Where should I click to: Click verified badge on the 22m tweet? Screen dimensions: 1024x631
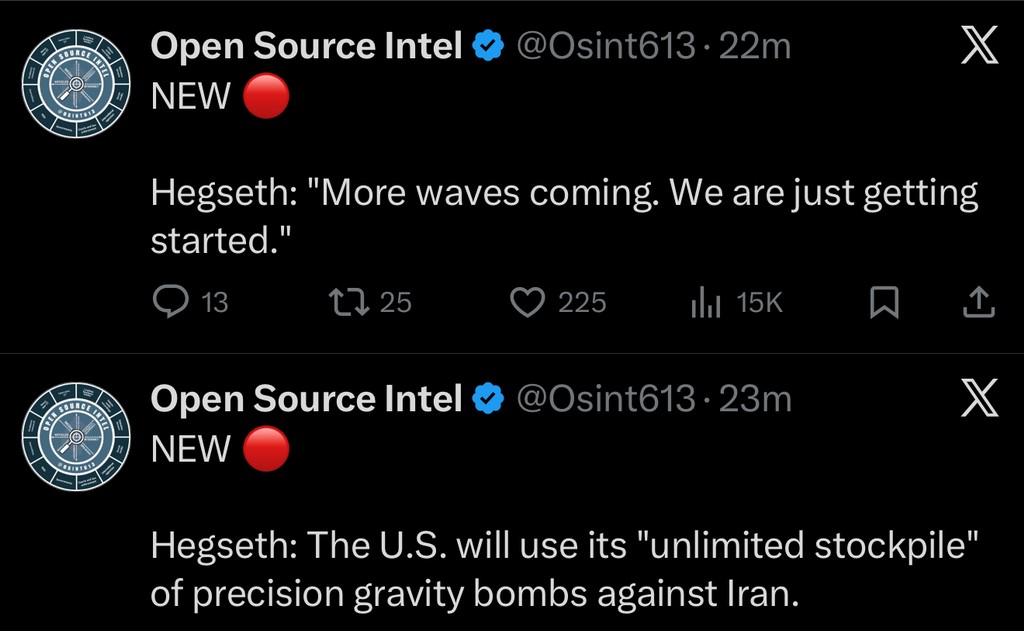[x=488, y=46]
